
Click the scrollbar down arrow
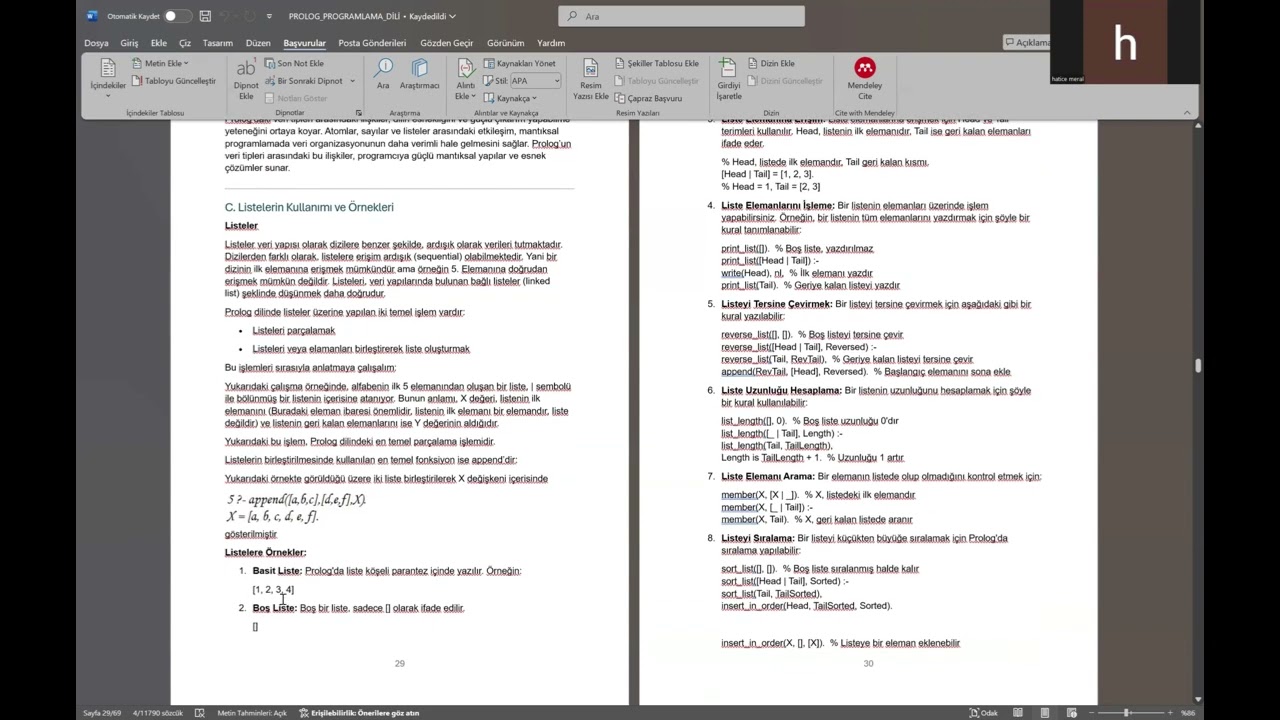point(1198,699)
